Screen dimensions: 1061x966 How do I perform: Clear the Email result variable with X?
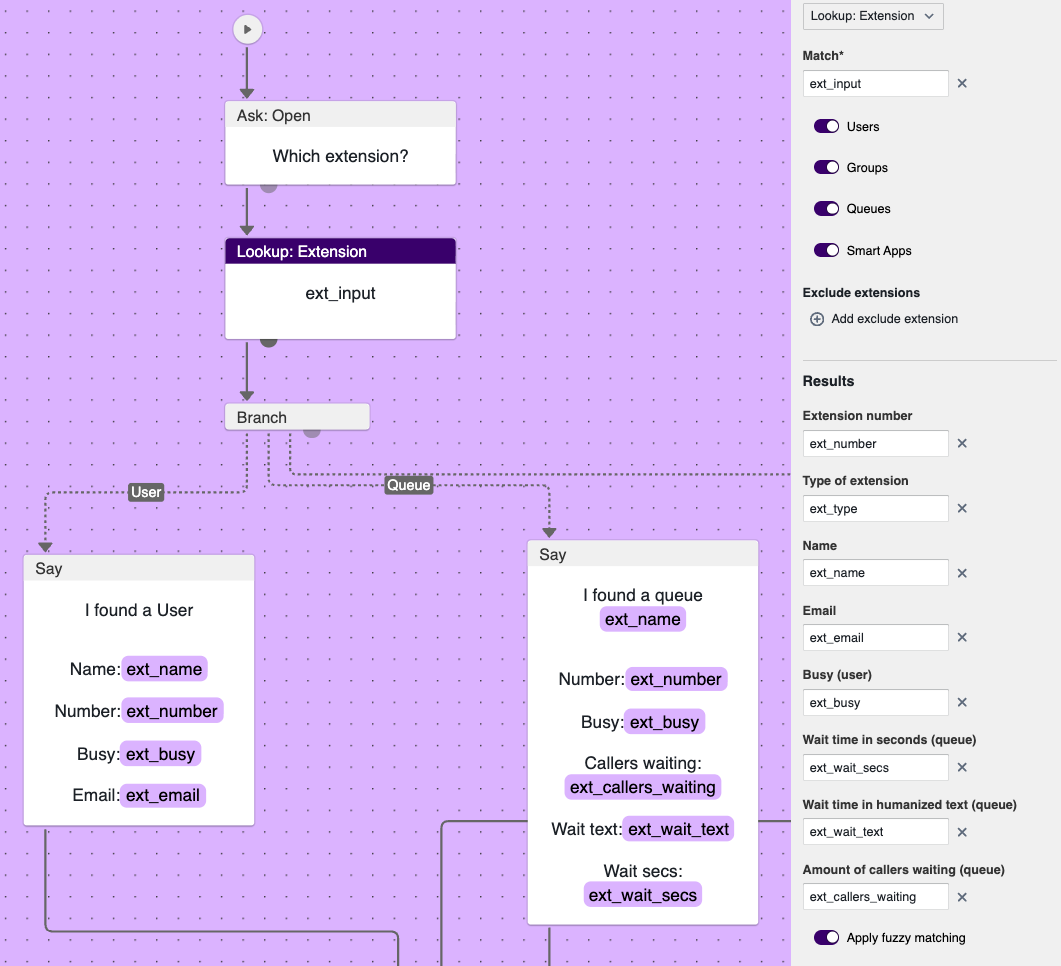962,637
